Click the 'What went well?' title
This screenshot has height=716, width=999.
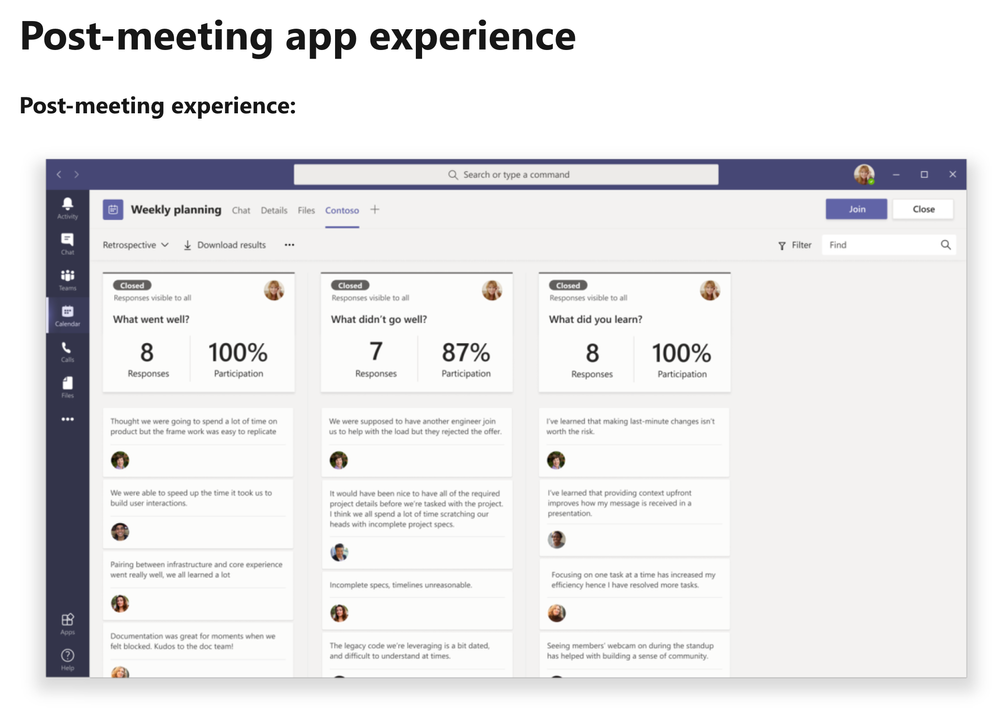151,319
